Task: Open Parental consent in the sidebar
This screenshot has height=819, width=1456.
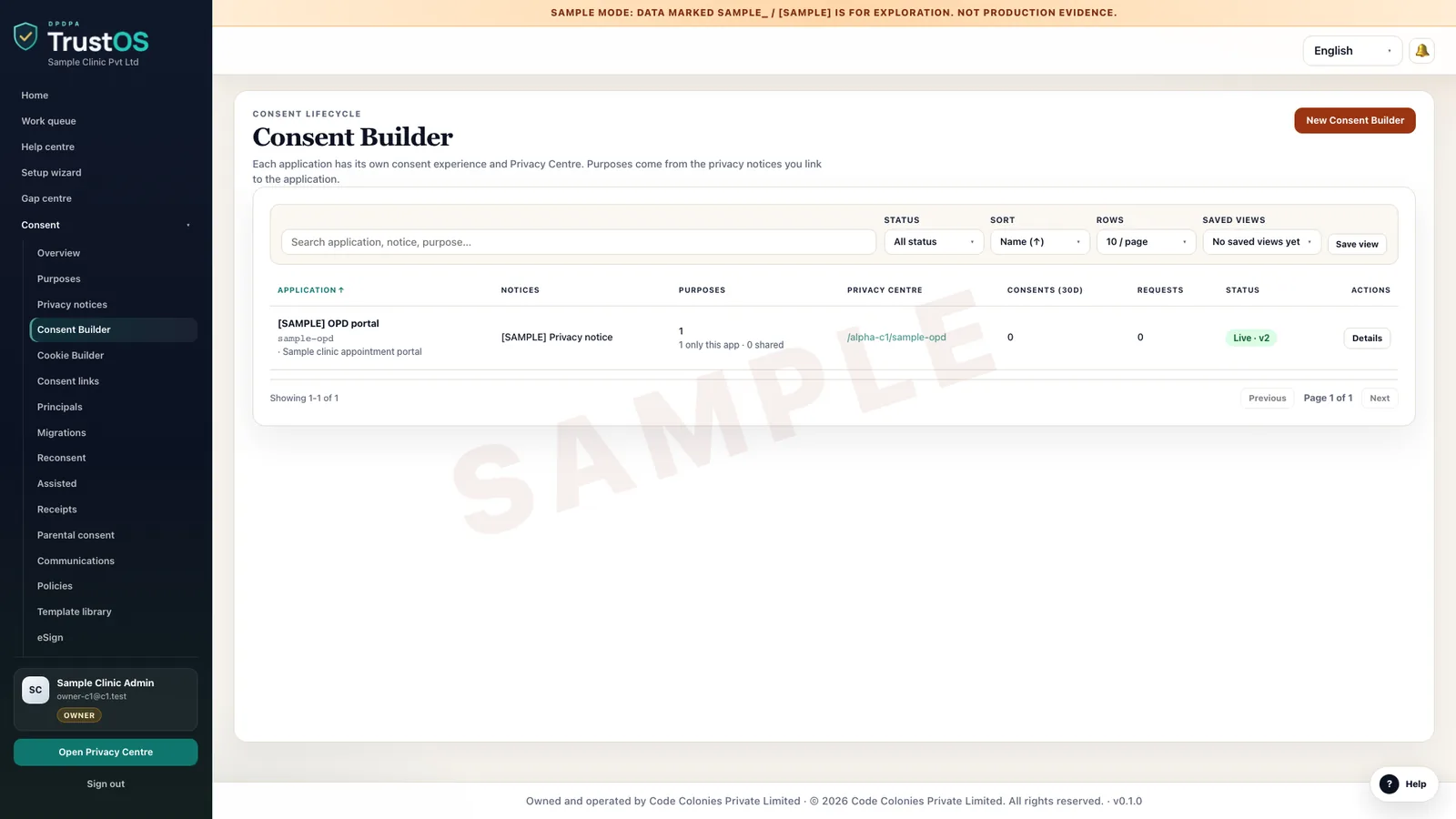Action: [76, 535]
